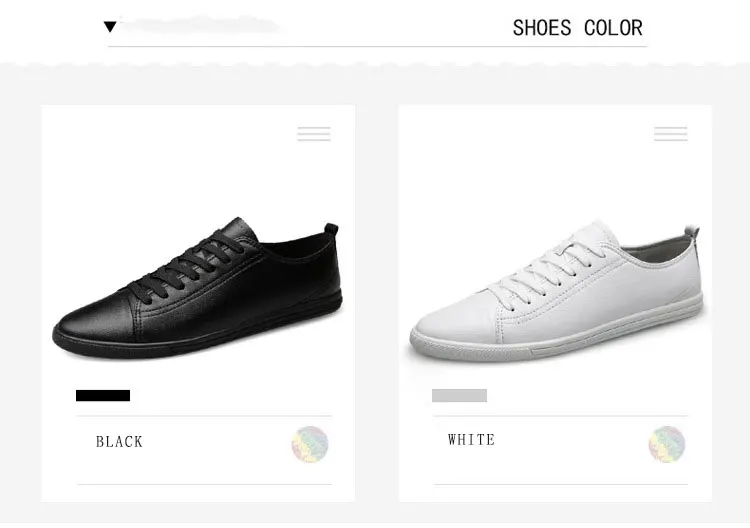This screenshot has height=528, width=750.
Task: Select the light gray color swatch bar
Action: click(x=459, y=396)
